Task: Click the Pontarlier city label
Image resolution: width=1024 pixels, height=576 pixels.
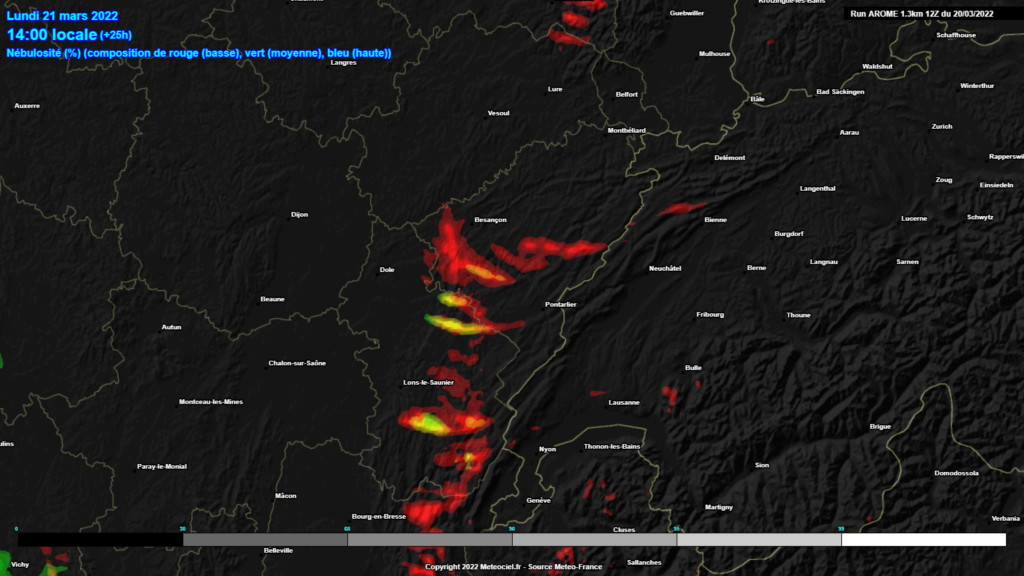Action: [x=560, y=304]
